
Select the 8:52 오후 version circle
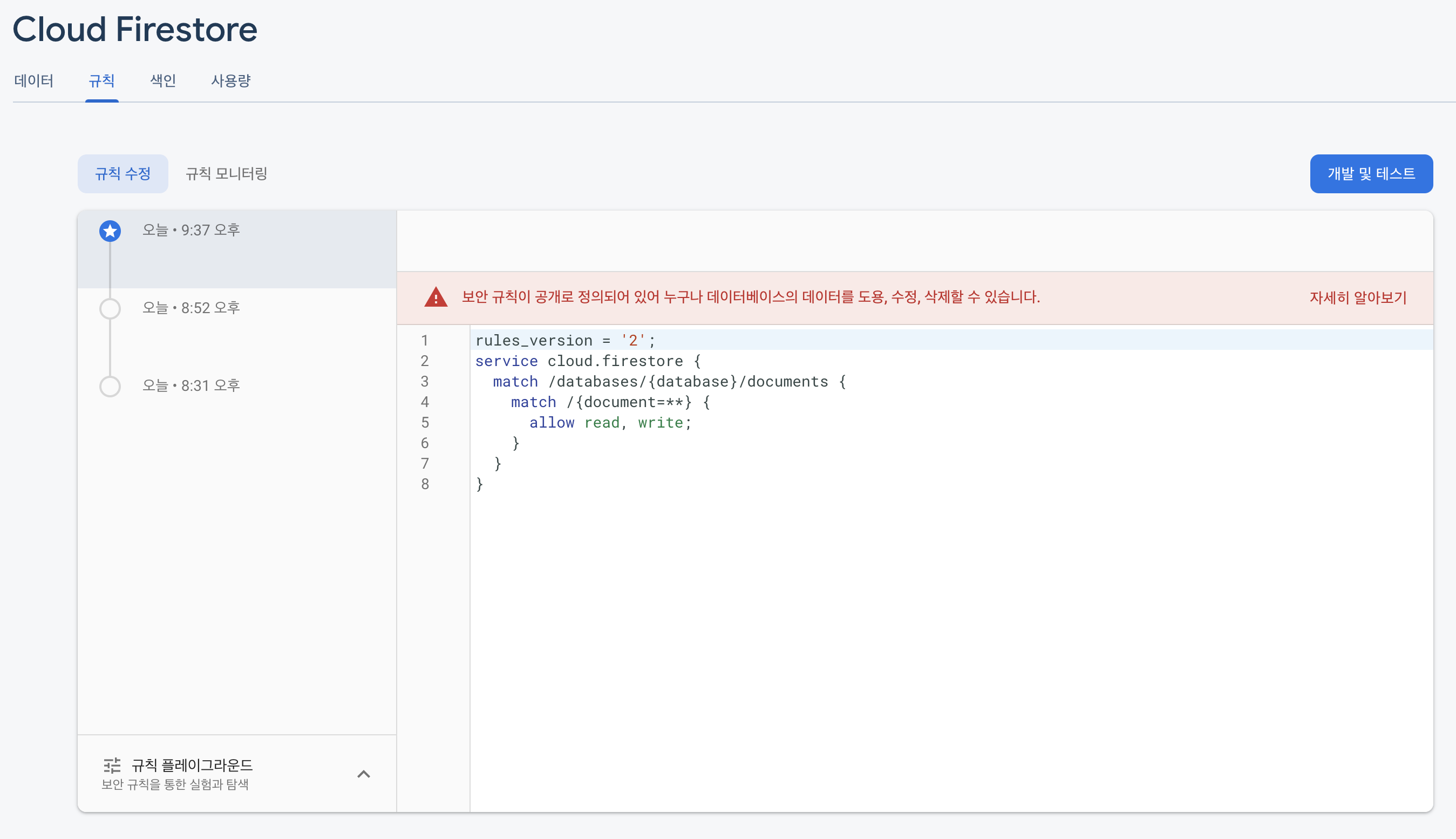click(110, 309)
